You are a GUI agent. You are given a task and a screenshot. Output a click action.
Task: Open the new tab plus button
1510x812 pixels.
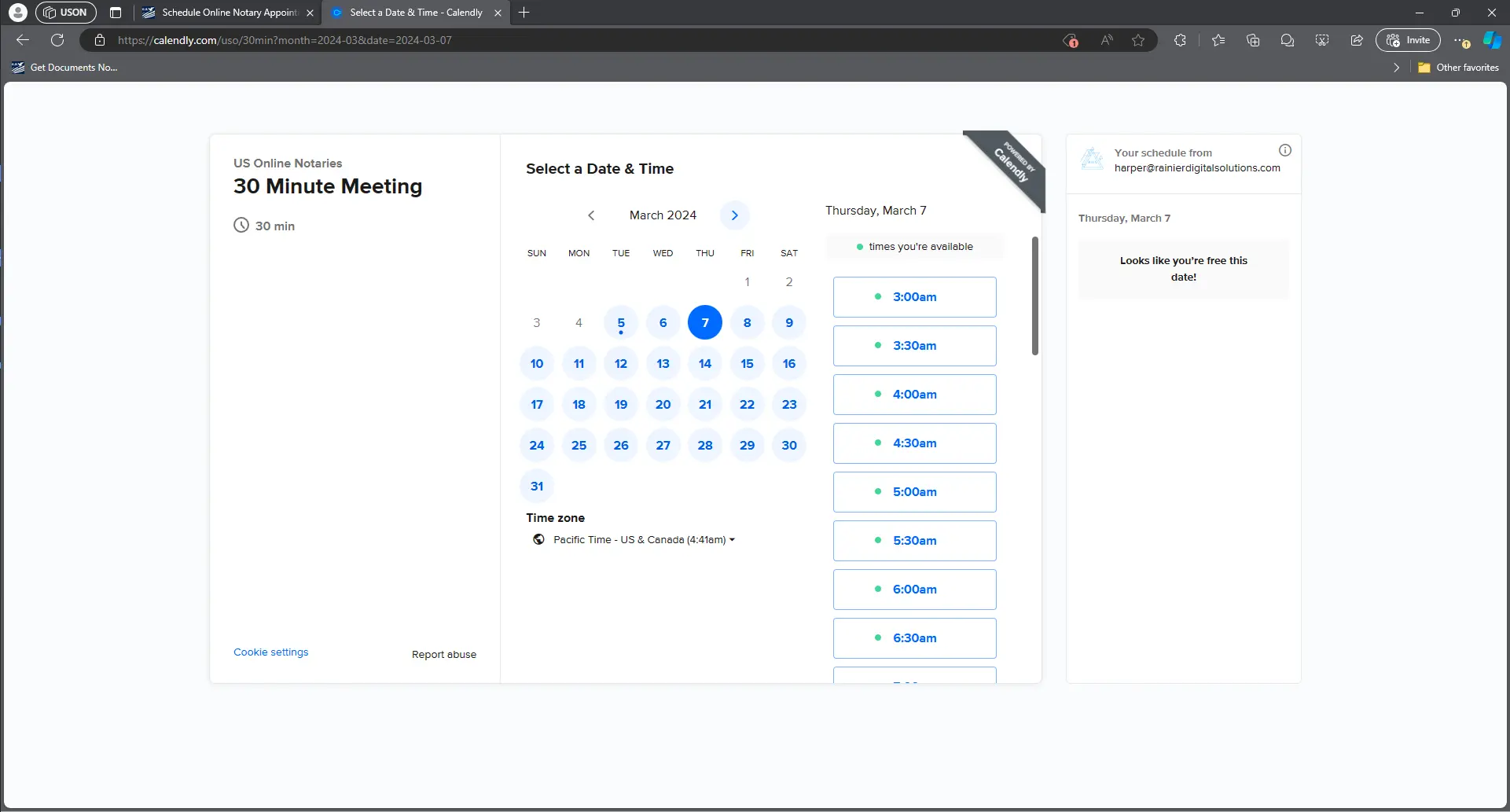coord(524,13)
